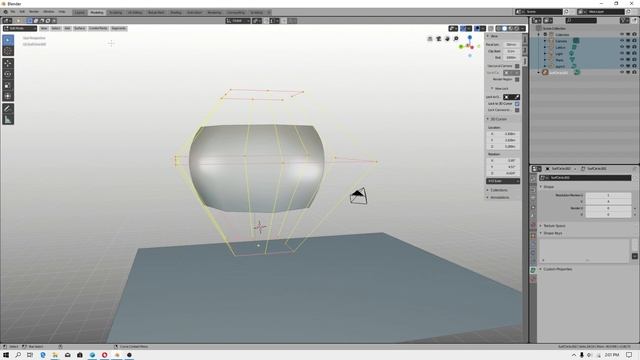Open the outliner filter funnel icon

(x=623, y=20)
